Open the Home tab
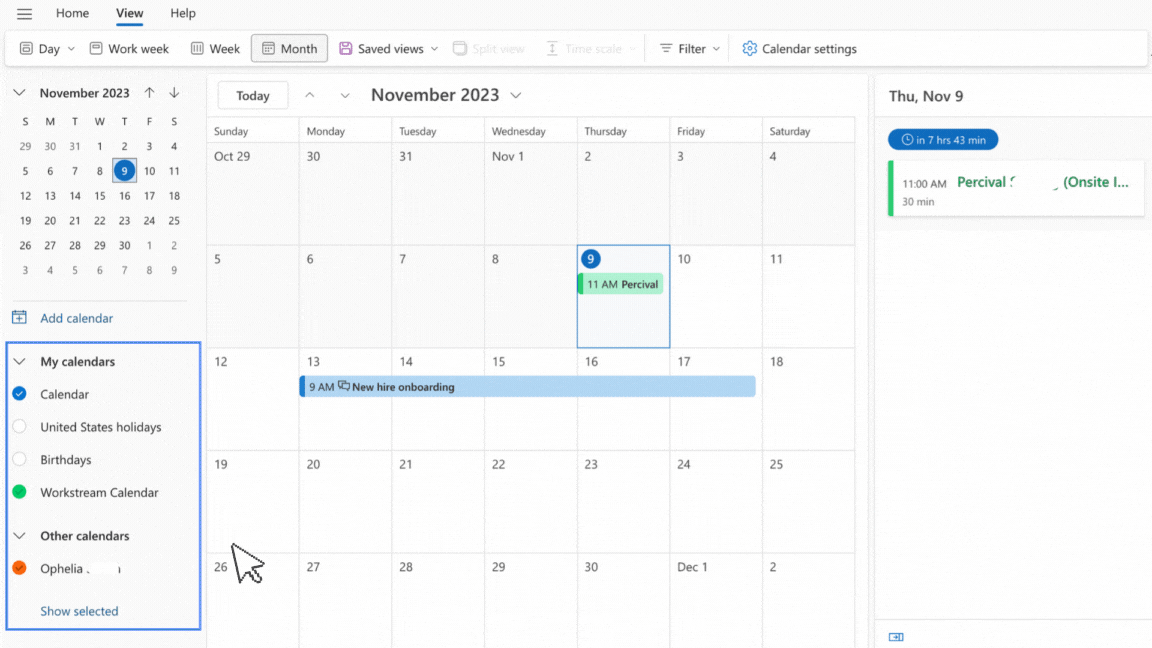The image size is (1152, 648). point(72,14)
